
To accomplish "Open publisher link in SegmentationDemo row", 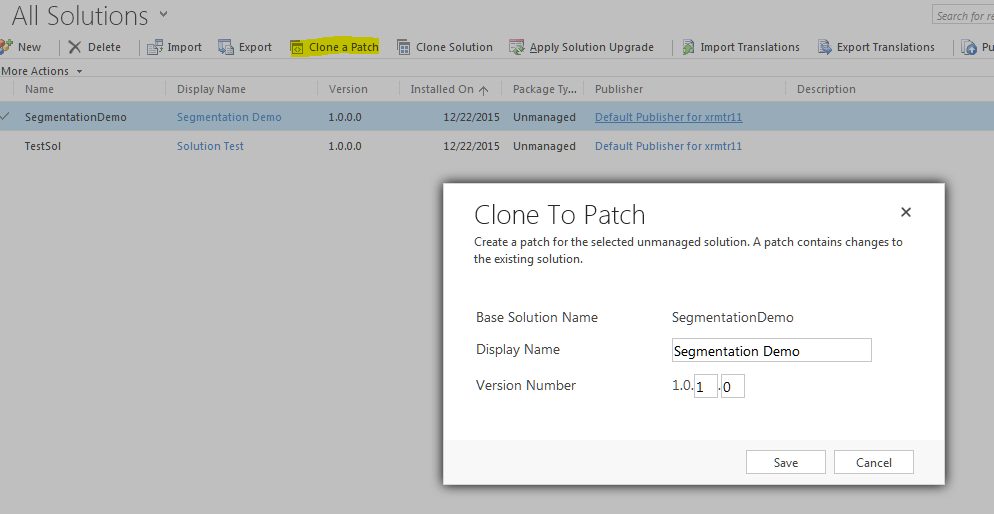I will click(668, 117).
